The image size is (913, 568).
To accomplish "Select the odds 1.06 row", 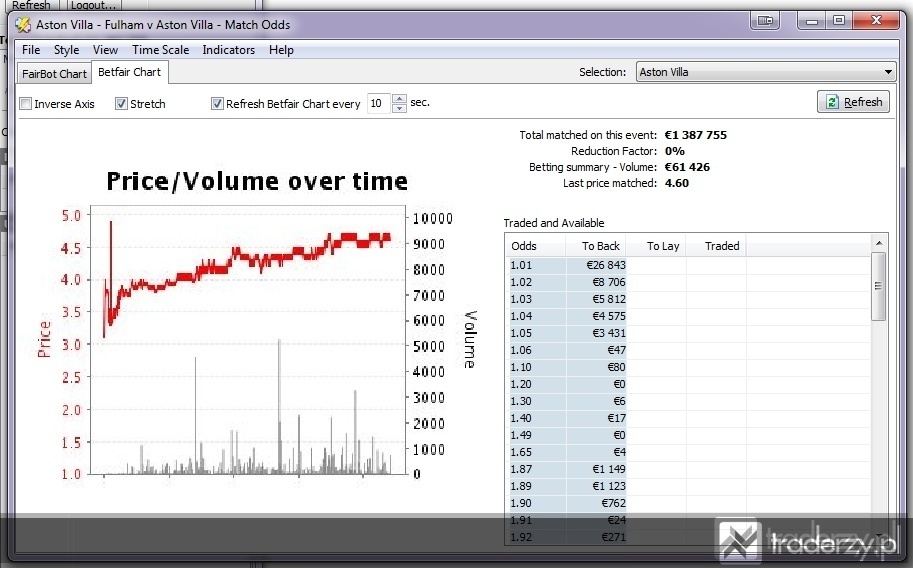I will coord(688,350).
